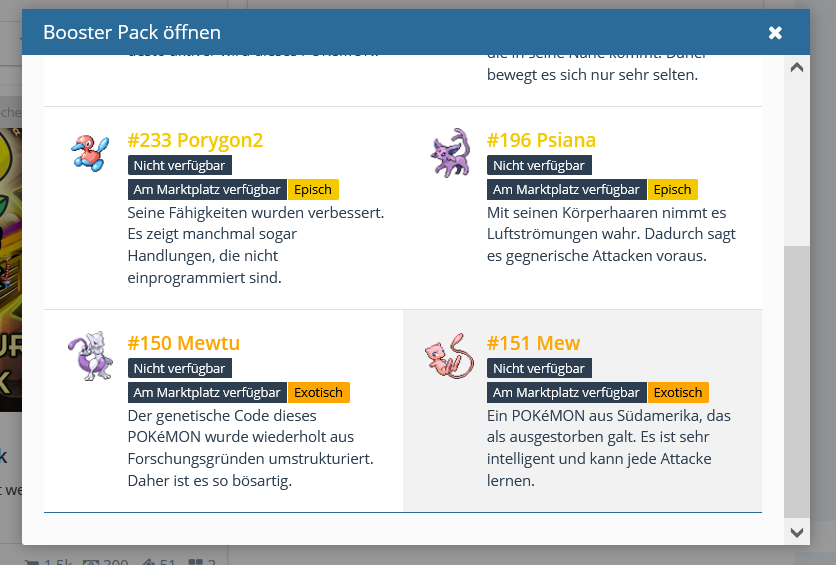This screenshot has width=836, height=565.
Task: Click Mew's Am Marktplatz verfügbar badge
Action: (566, 393)
